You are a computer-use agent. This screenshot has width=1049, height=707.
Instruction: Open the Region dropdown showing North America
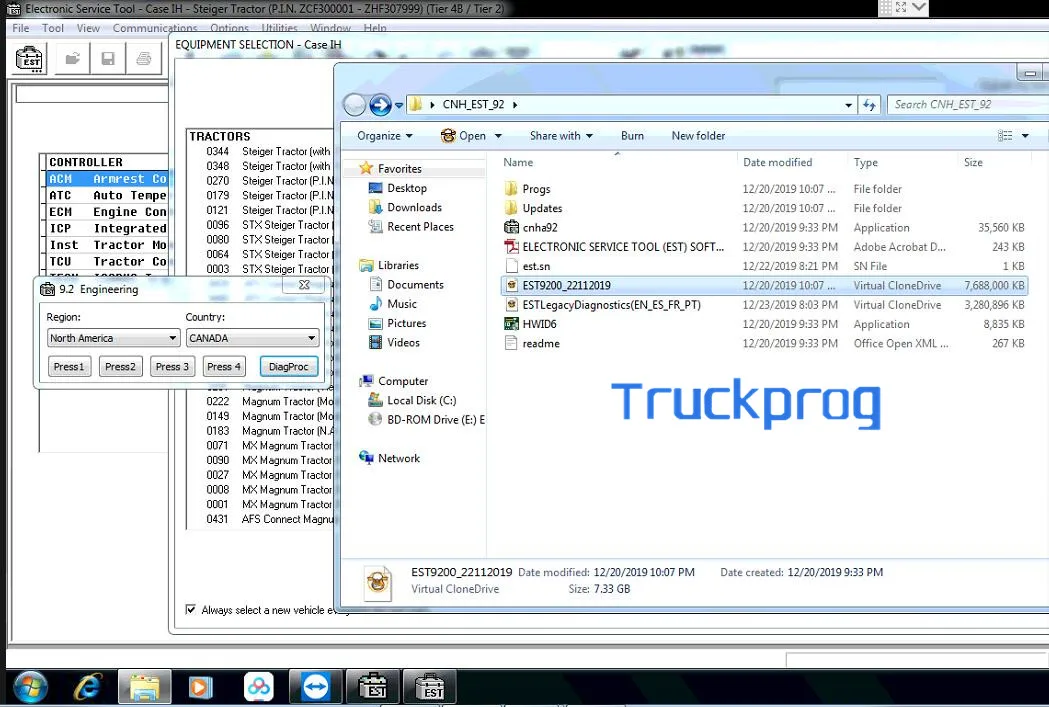pos(113,339)
